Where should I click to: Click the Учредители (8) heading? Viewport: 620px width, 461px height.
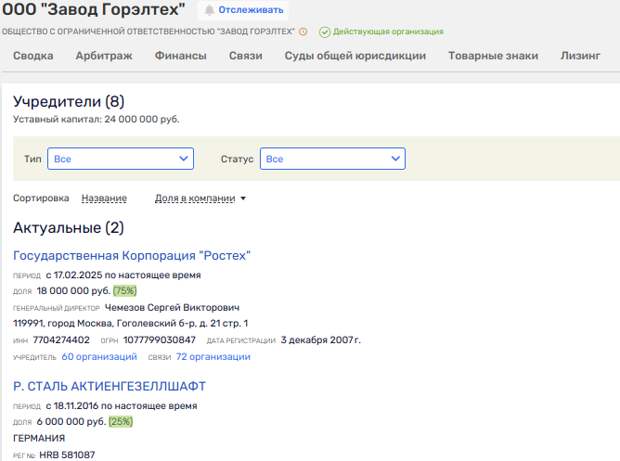click(69, 102)
